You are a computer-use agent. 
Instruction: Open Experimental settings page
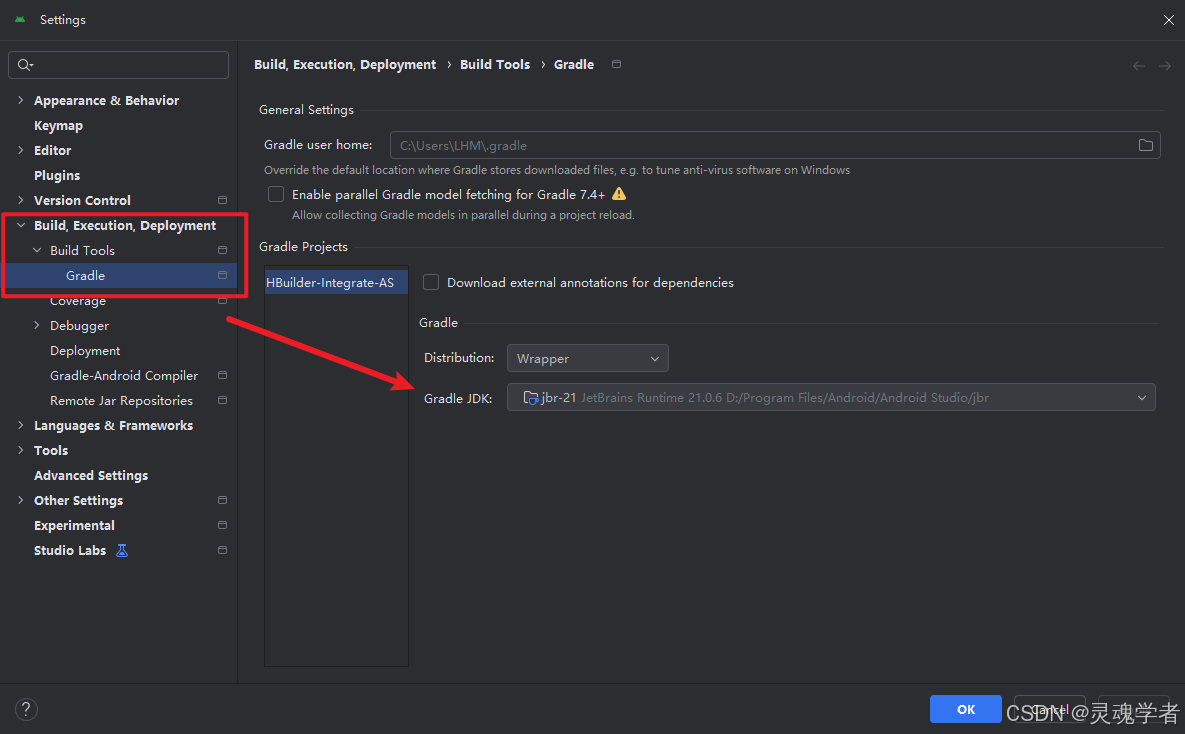coord(74,525)
